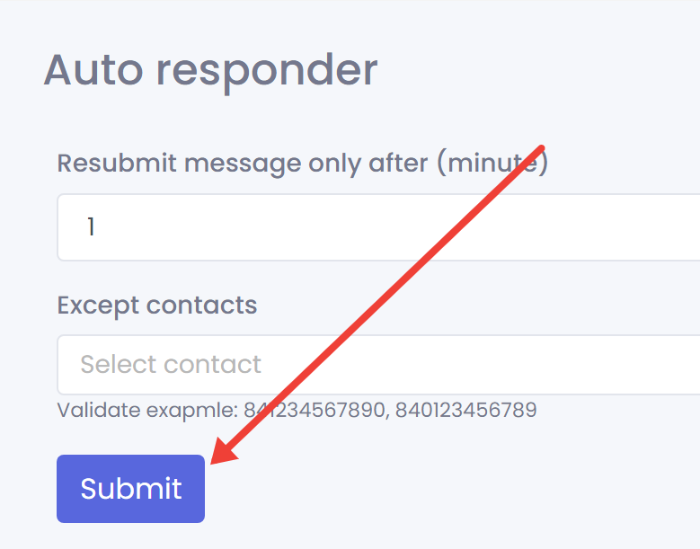This screenshot has height=549, width=700.
Task: Click the Validate example helper text
Action: click(x=297, y=410)
